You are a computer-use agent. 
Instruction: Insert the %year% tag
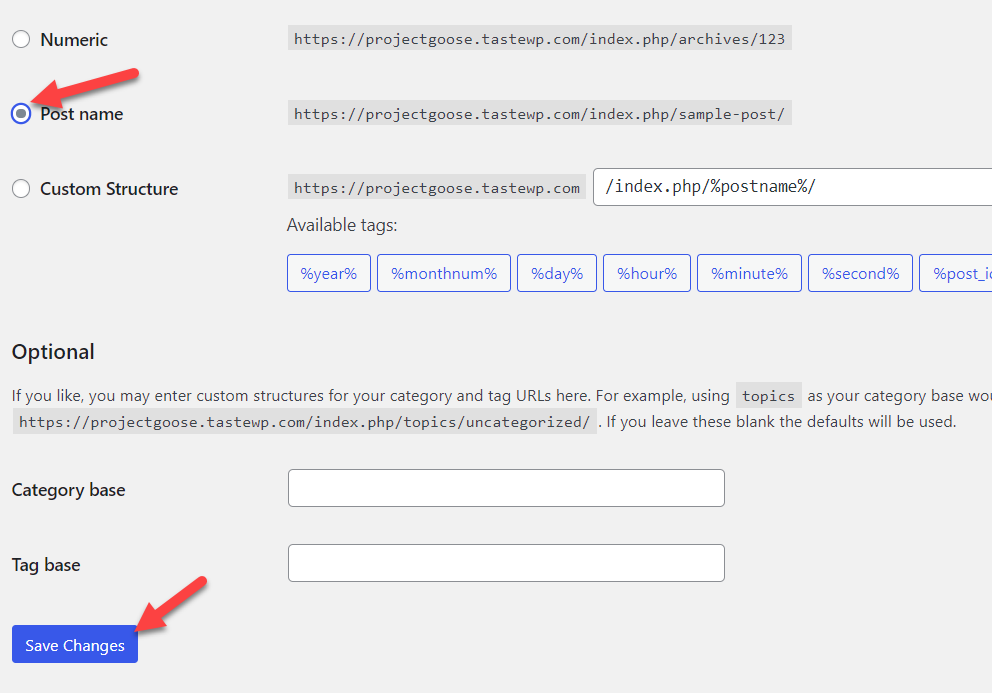tap(329, 273)
